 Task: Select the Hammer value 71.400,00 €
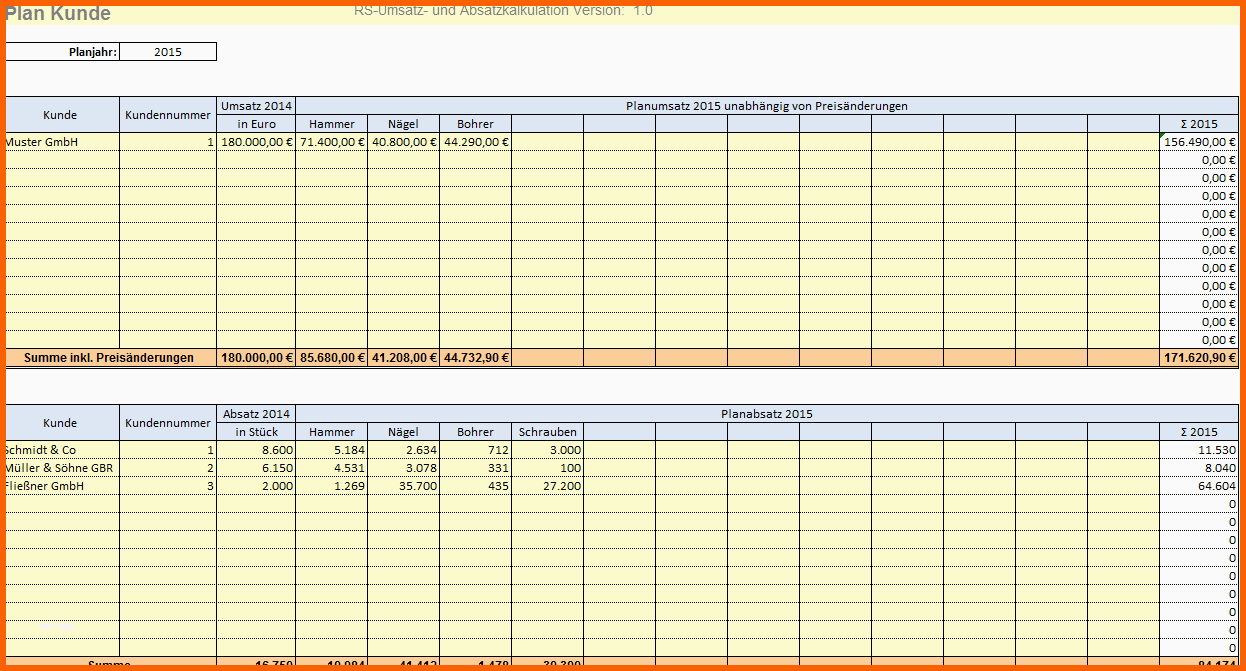(332, 142)
